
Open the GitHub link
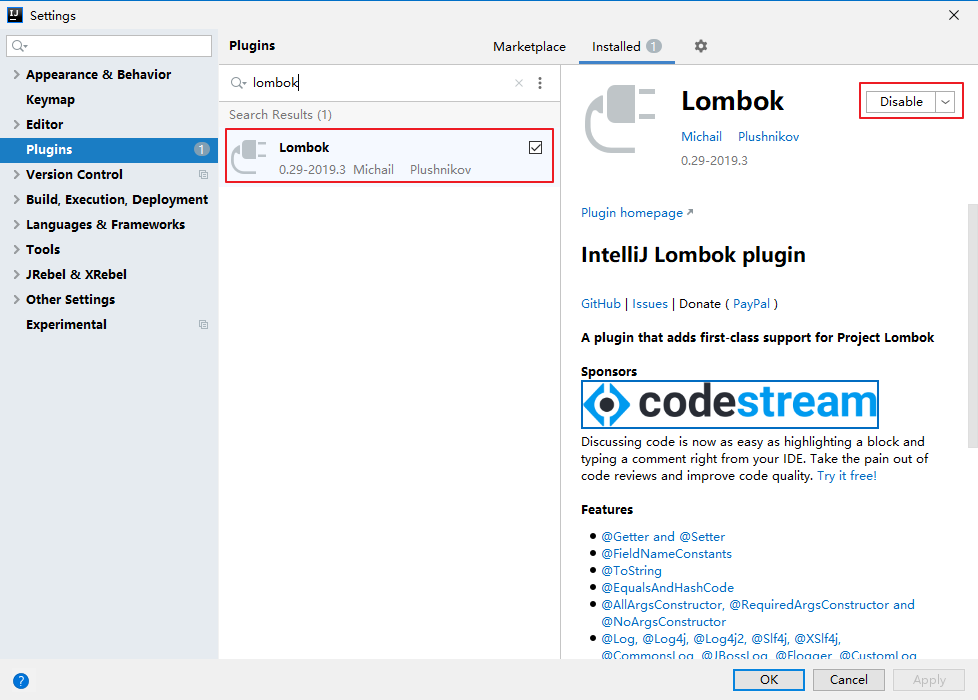601,304
